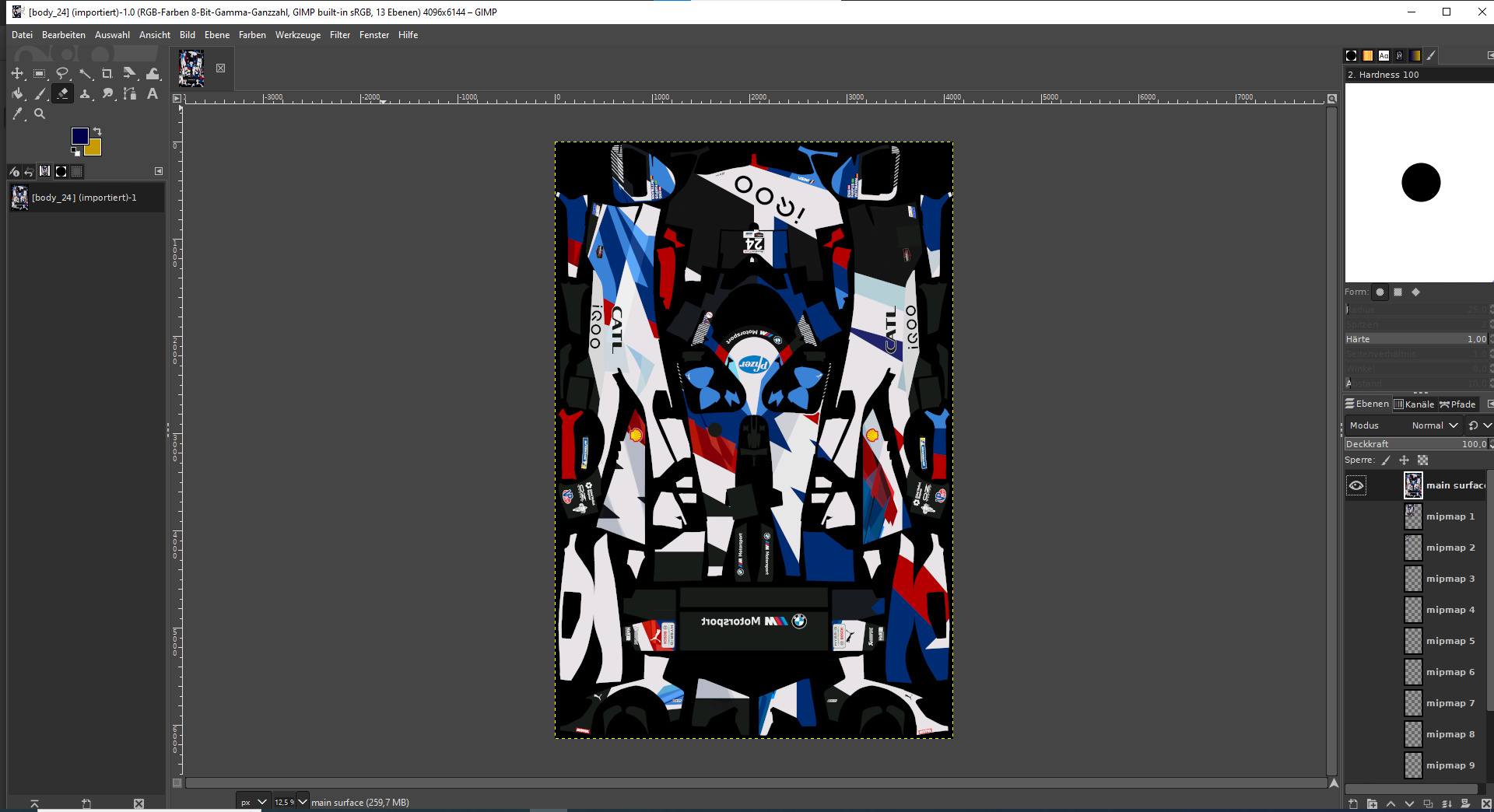
Task: Add a layer mask using bottom icon
Action: 1465,803
